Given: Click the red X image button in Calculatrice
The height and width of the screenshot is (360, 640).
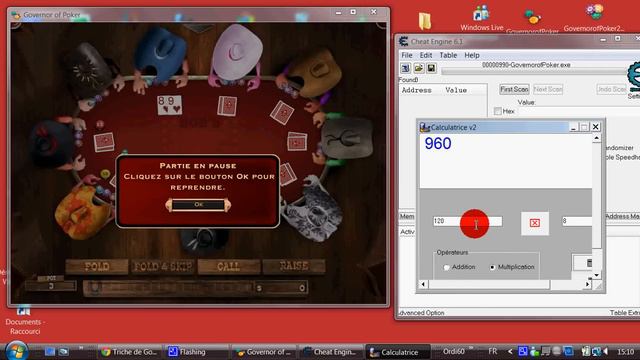Looking at the screenshot, I should pos(535,223).
